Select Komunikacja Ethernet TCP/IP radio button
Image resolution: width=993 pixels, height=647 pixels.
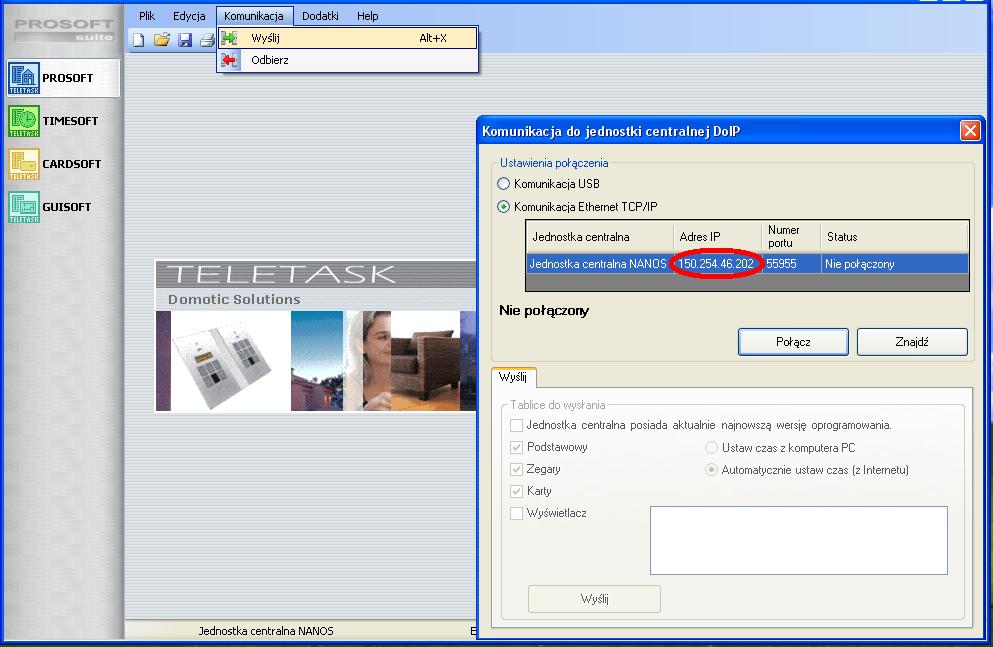click(503, 206)
